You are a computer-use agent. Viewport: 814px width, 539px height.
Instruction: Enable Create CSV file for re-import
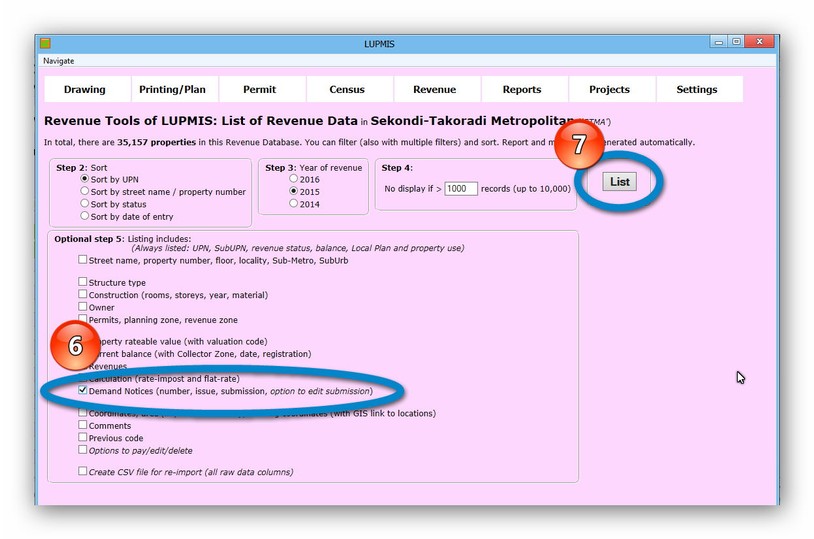[83, 471]
